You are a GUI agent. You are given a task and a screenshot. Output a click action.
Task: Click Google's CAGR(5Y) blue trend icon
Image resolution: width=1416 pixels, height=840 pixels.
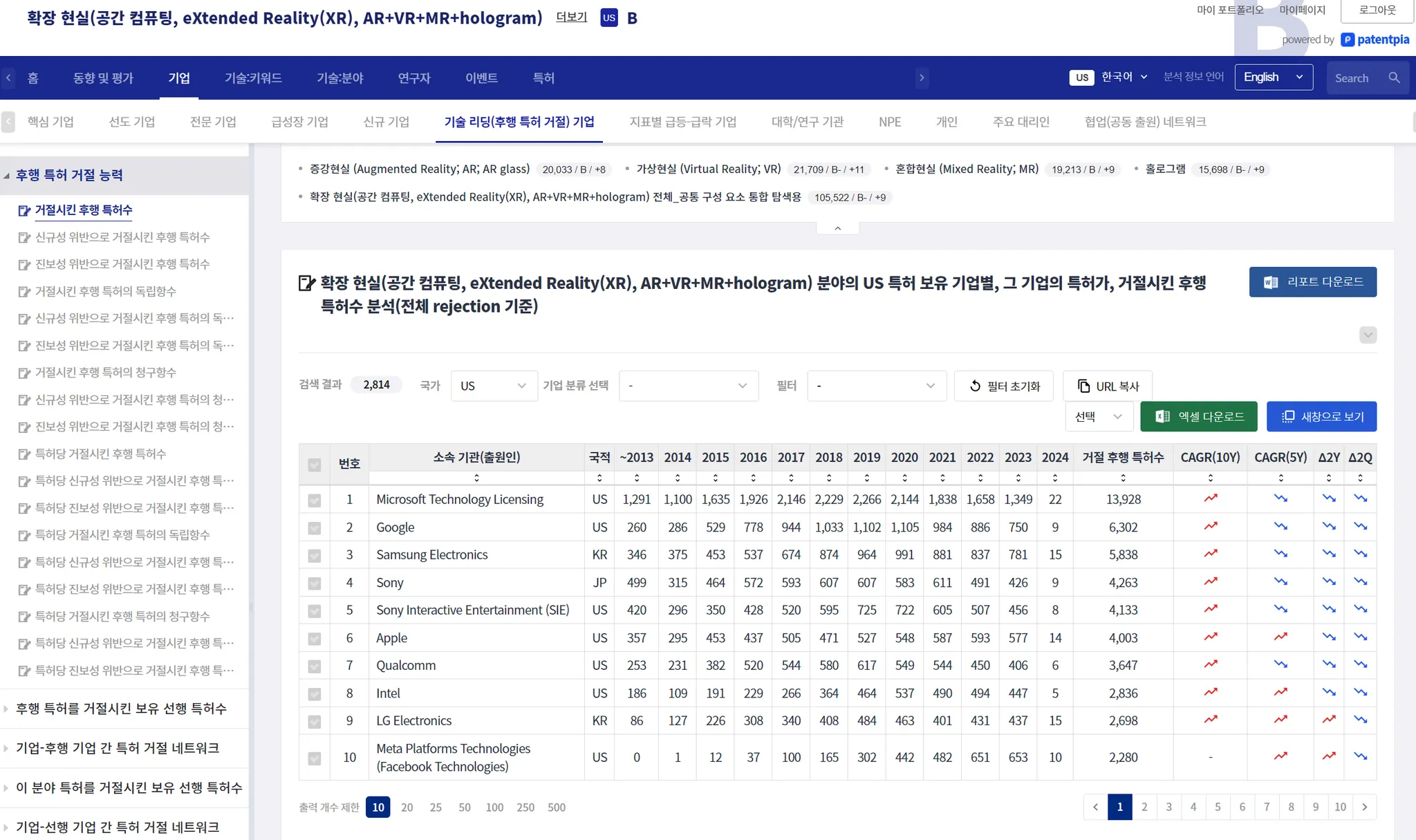coord(1280,527)
